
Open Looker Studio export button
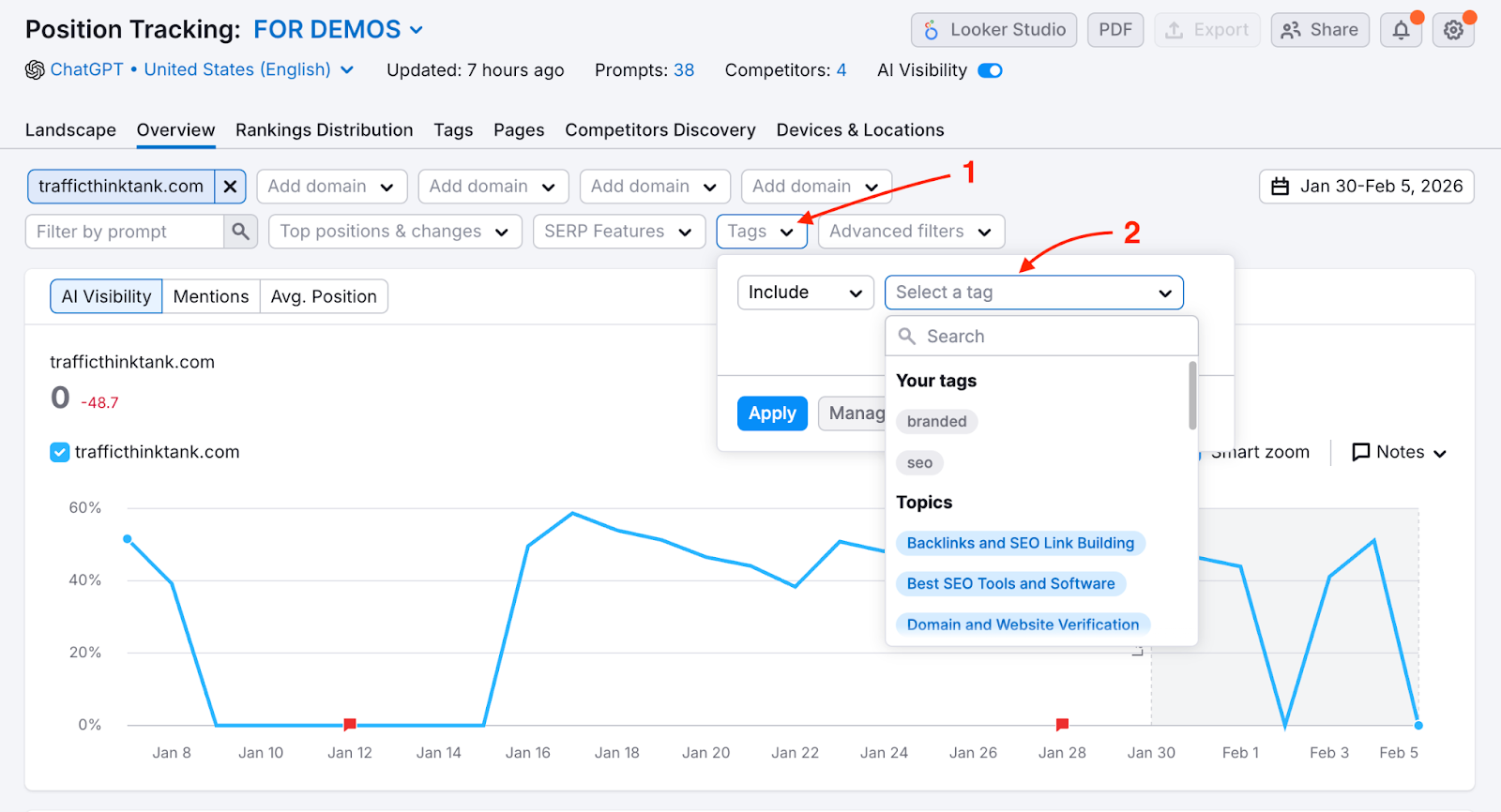[x=993, y=30]
